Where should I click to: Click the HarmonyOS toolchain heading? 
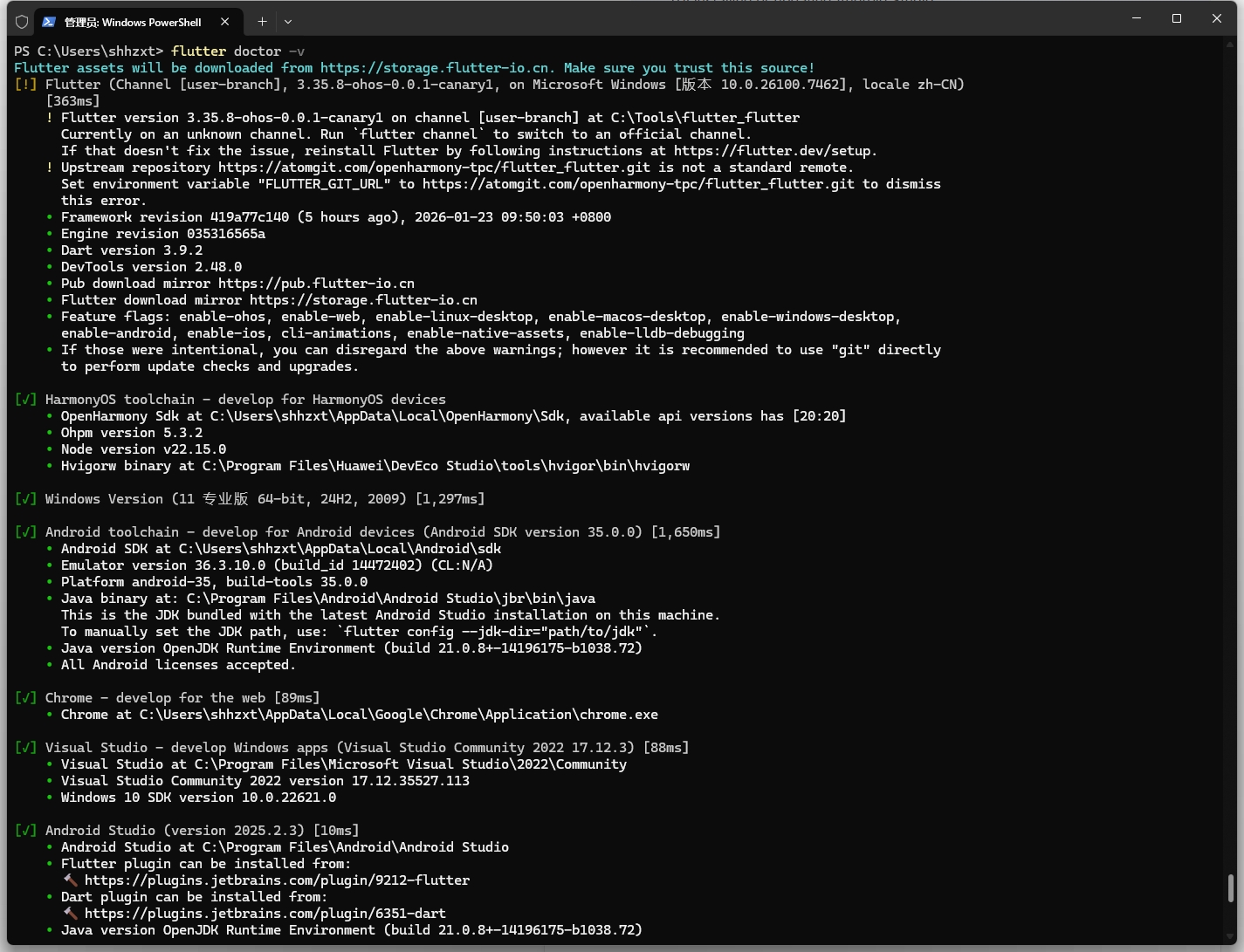pyautogui.click(x=245, y=400)
